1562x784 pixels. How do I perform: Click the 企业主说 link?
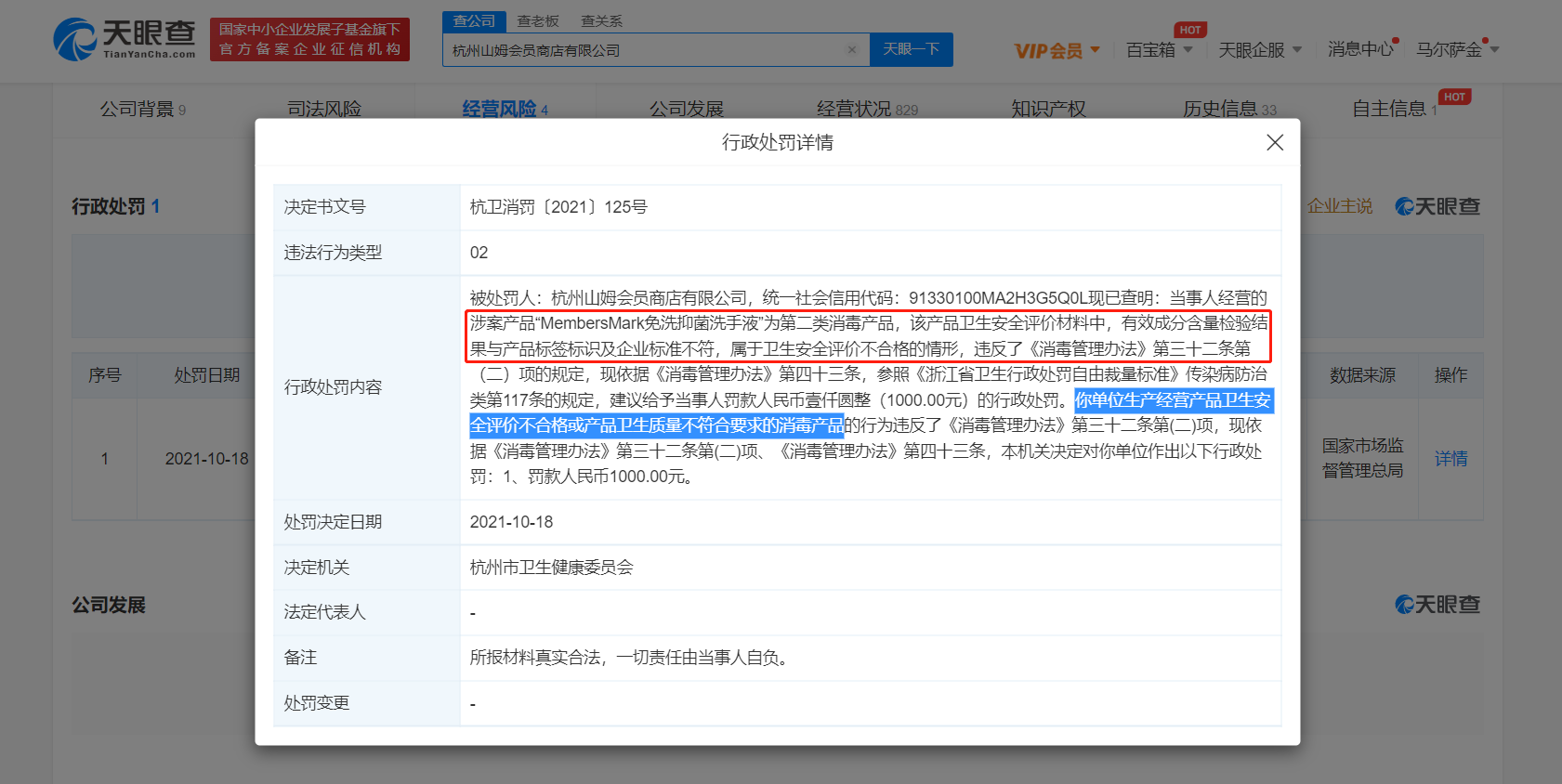point(1340,206)
